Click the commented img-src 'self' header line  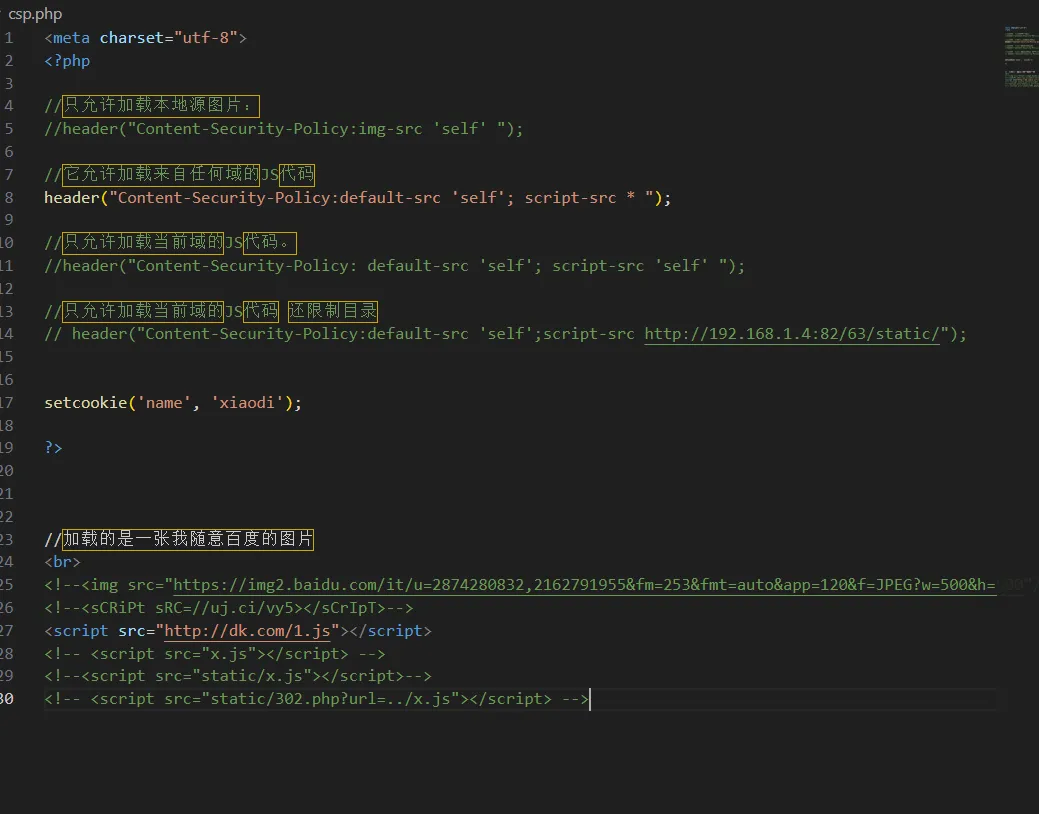click(x=284, y=129)
